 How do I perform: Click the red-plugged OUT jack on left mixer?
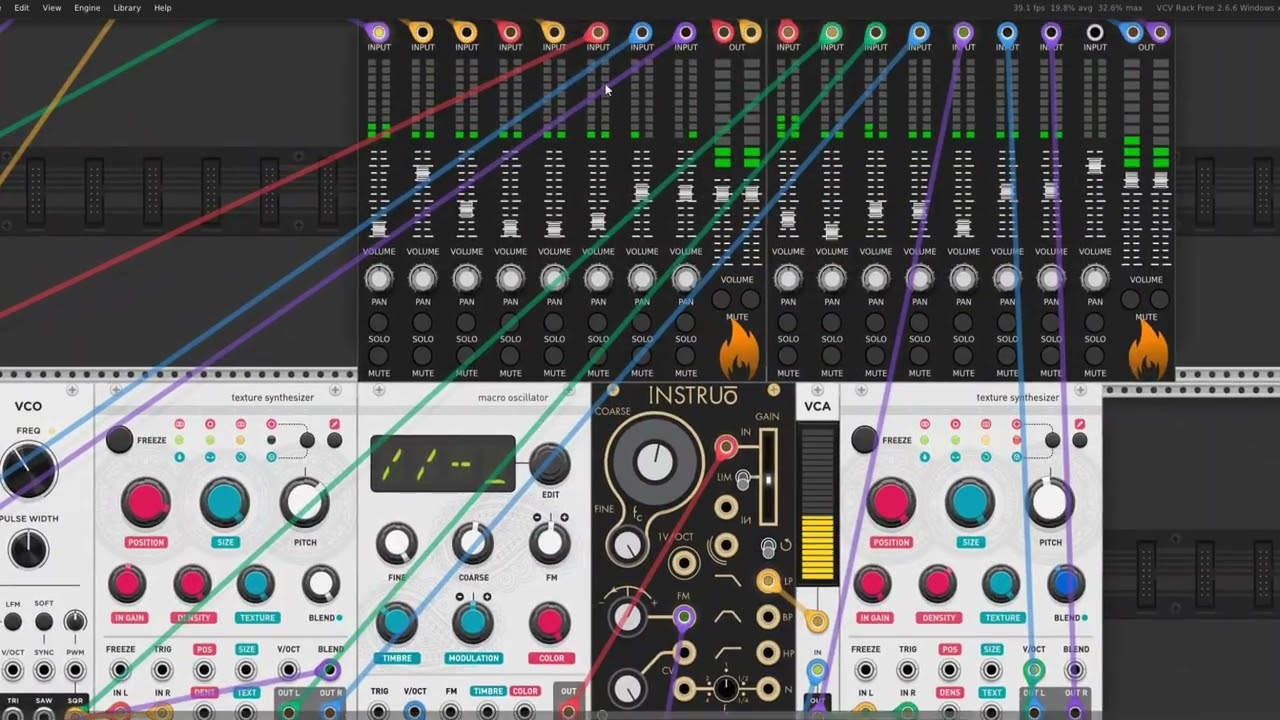(x=723, y=32)
